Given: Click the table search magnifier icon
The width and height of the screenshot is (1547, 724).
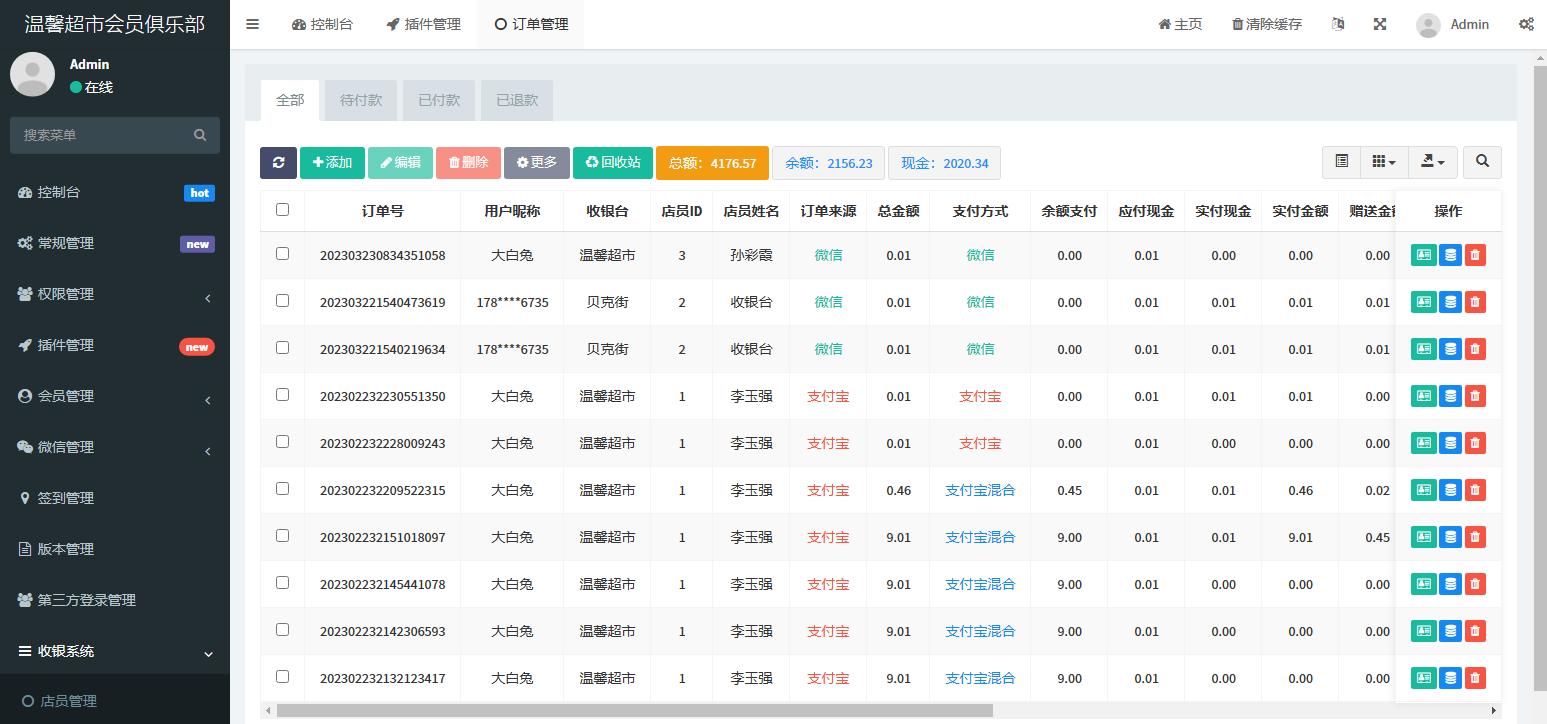Looking at the screenshot, I should pyautogui.click(x=1482, y=162).
